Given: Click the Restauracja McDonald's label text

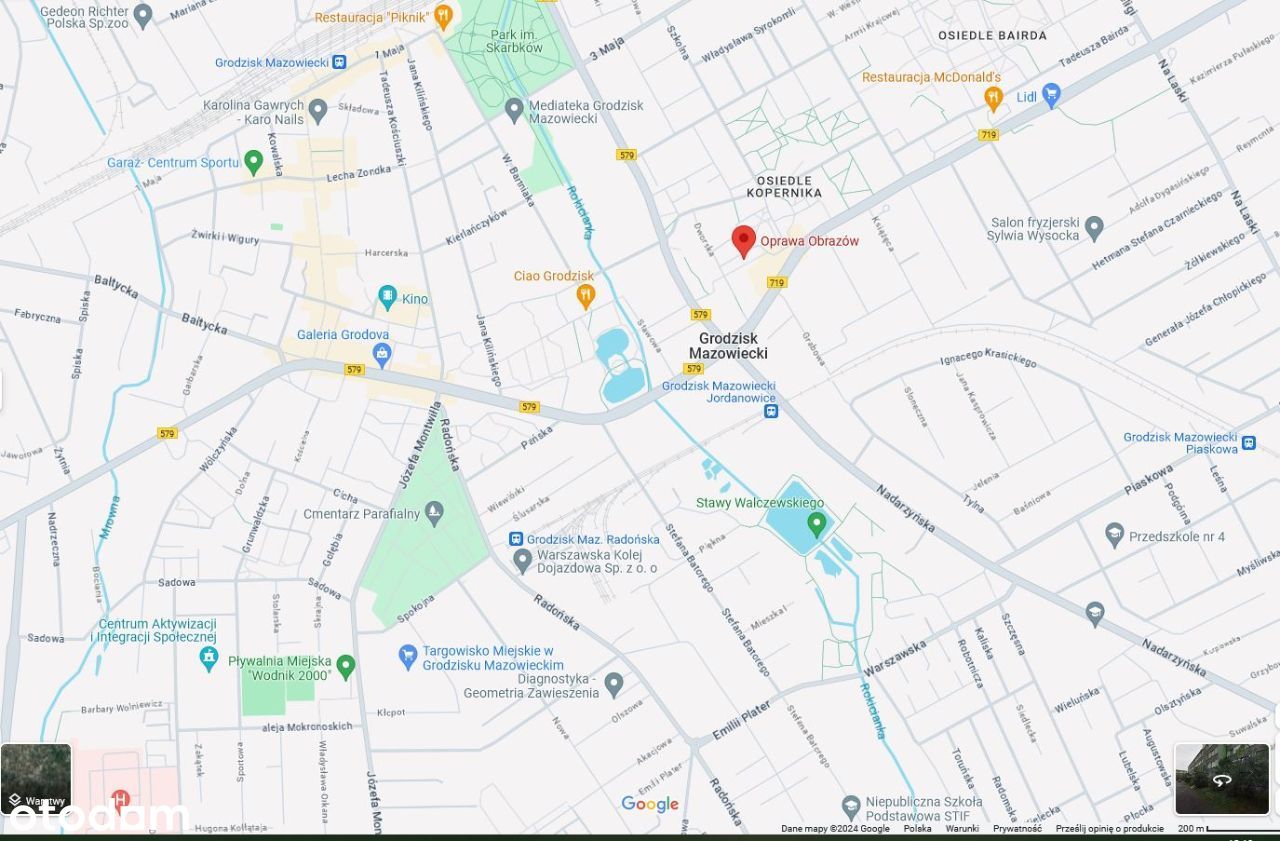Looking at the screenshot, I should pyautogui.click(x=931, y=77).
